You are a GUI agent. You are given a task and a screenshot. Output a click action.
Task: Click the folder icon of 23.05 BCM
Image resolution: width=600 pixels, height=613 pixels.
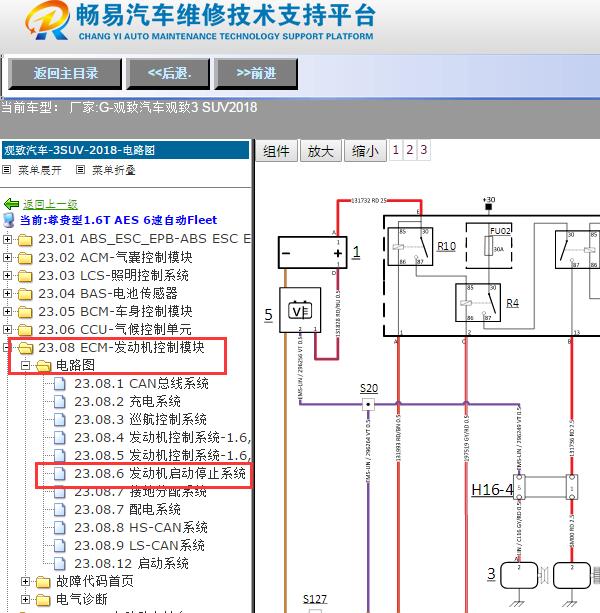tap(25, 311)
